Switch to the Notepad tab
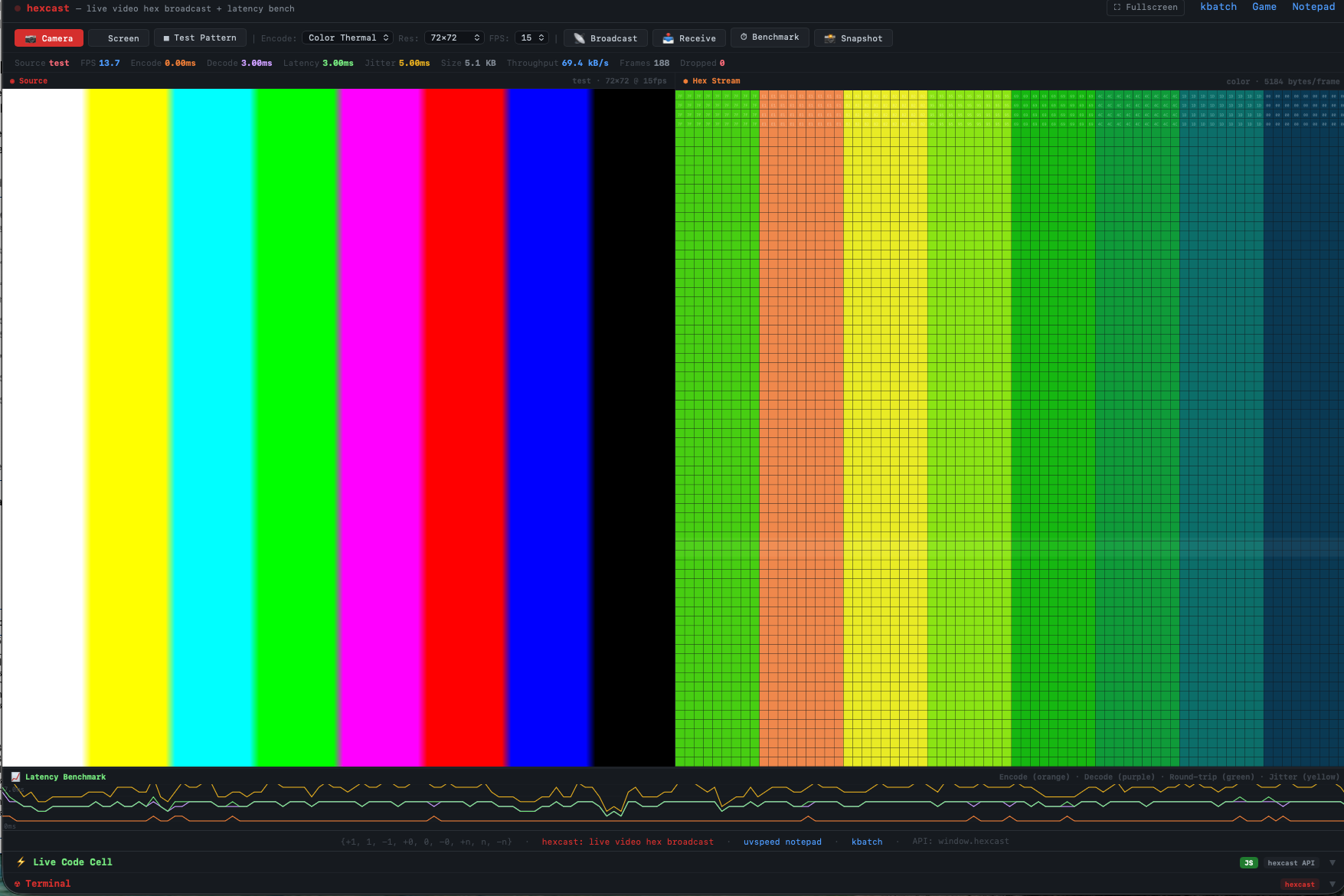Viewport: 1344px width, 896px height. point(1313,6)
